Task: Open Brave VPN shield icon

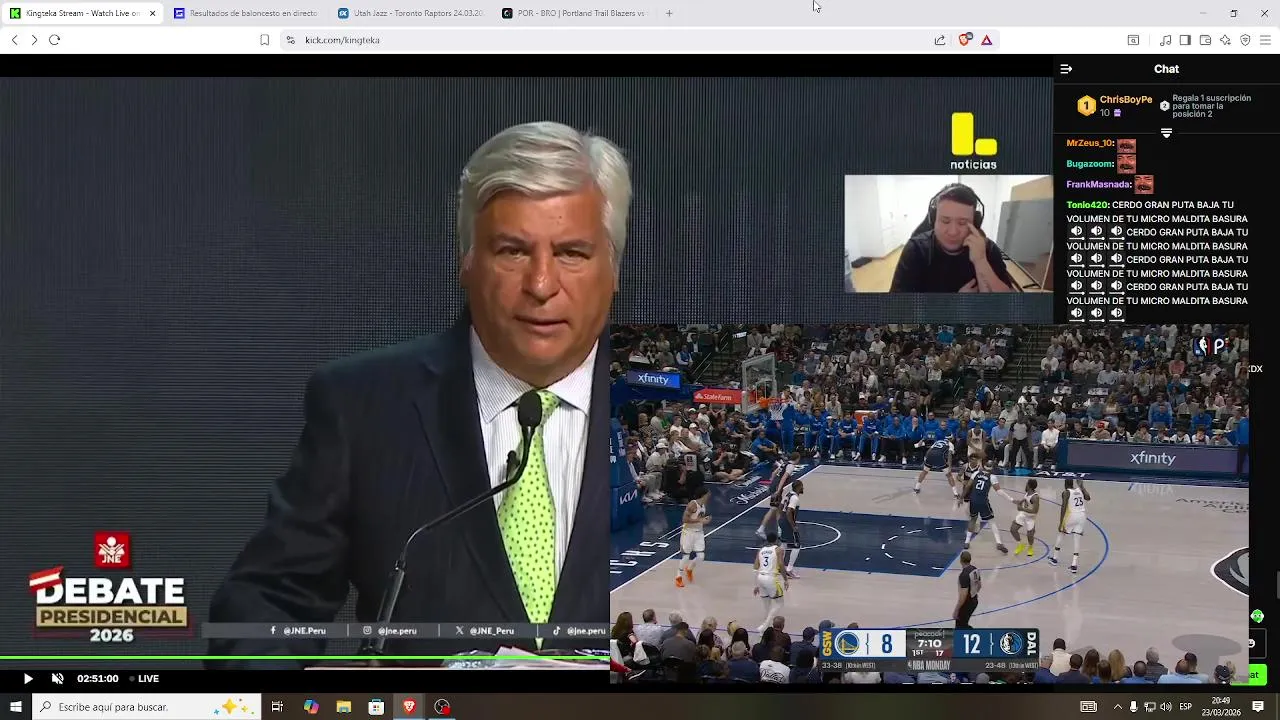Action: [x=1245, y=40]
